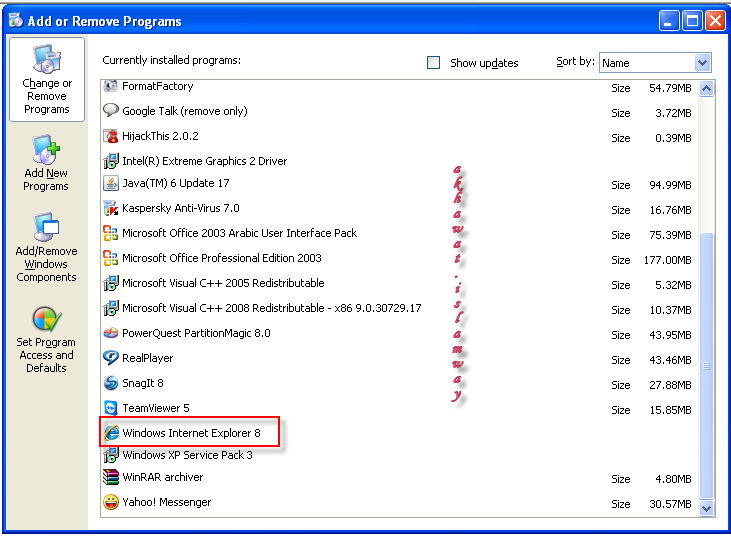Open Add/Remove Windows Components
The height and width of the screenshot is (537, 731).
46,248
